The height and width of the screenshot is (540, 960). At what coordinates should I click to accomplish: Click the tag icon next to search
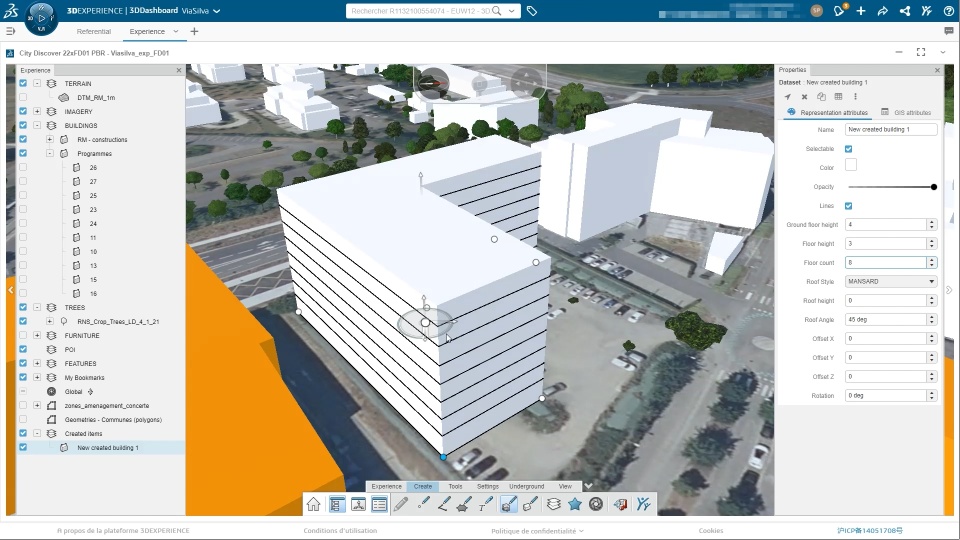[x=532, y=11]
